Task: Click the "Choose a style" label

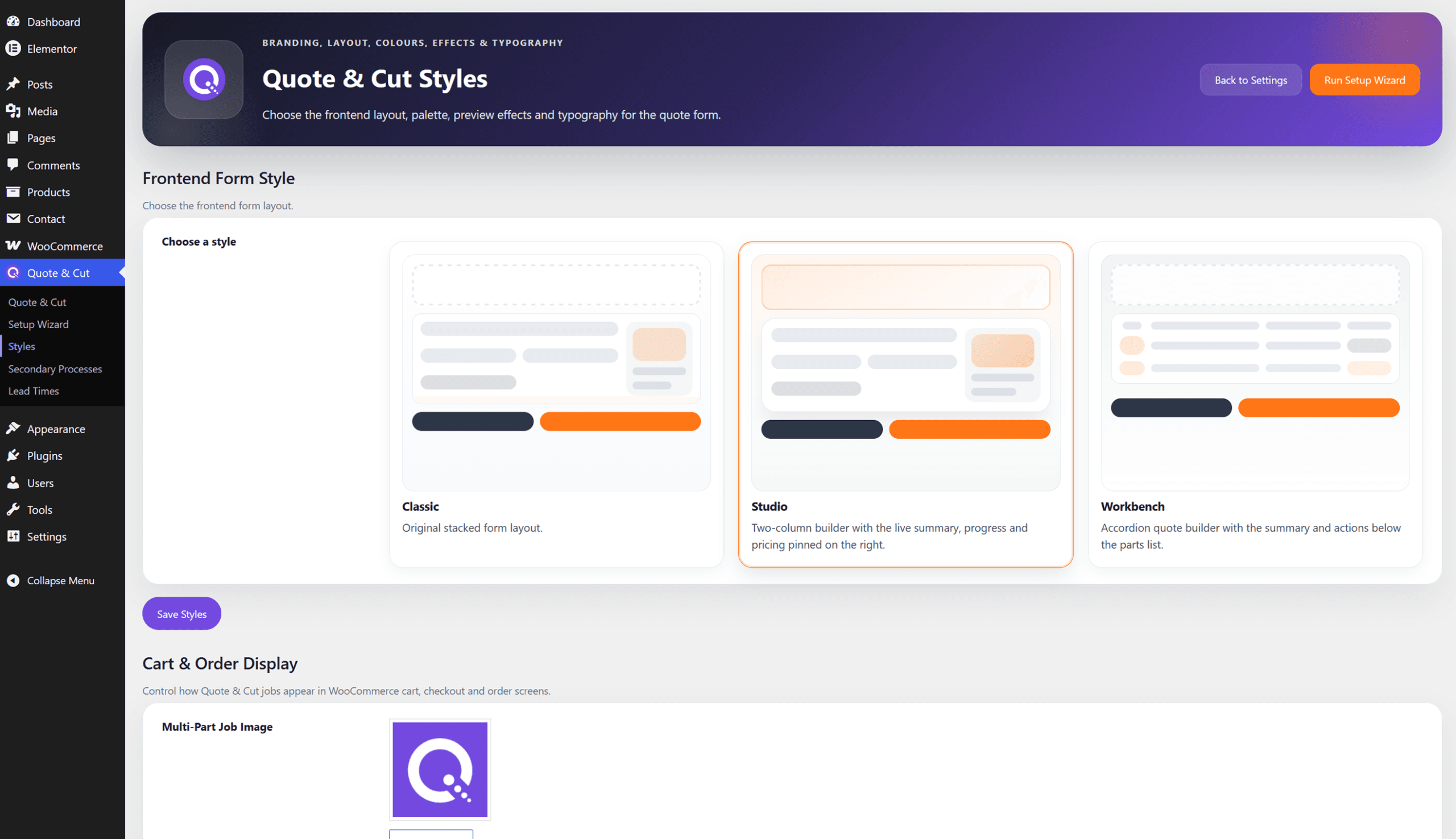Action: 199,242
